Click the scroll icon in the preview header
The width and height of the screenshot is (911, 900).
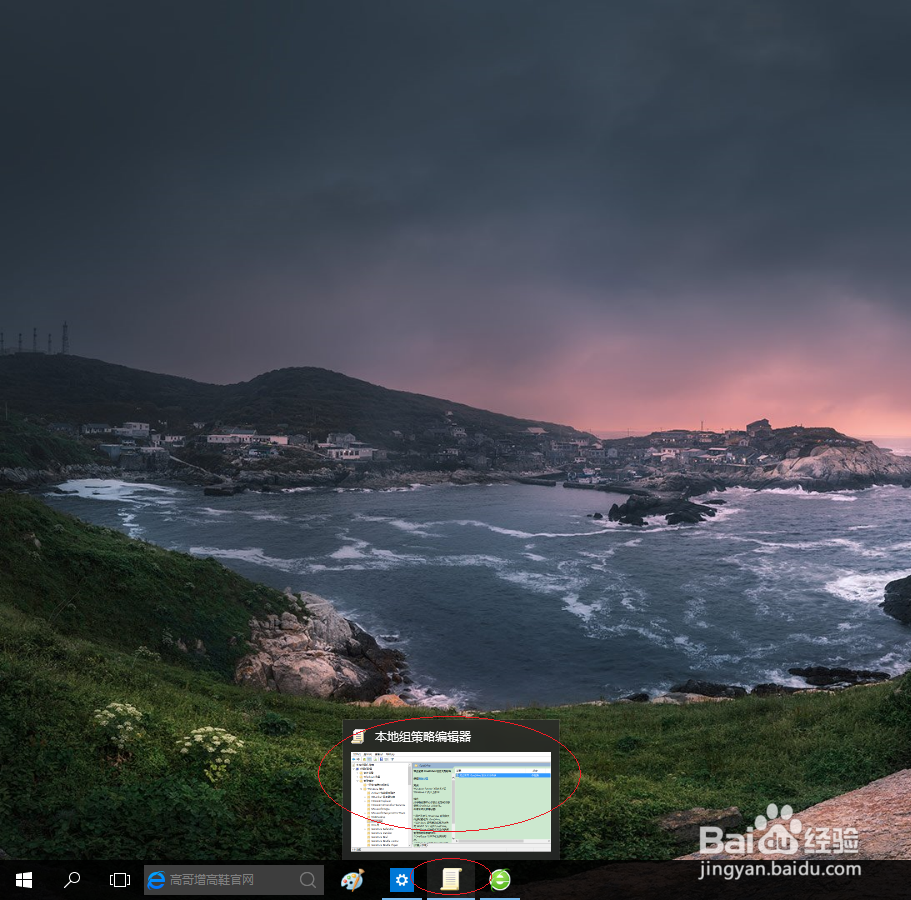358,736
